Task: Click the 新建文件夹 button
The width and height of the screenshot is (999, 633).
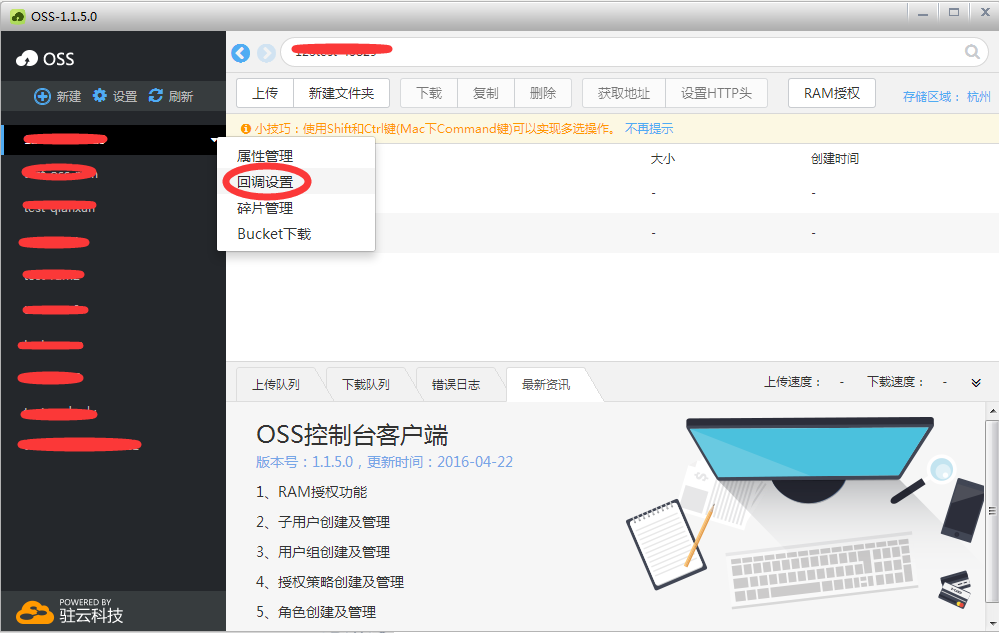Action: [x=341, y=94]
